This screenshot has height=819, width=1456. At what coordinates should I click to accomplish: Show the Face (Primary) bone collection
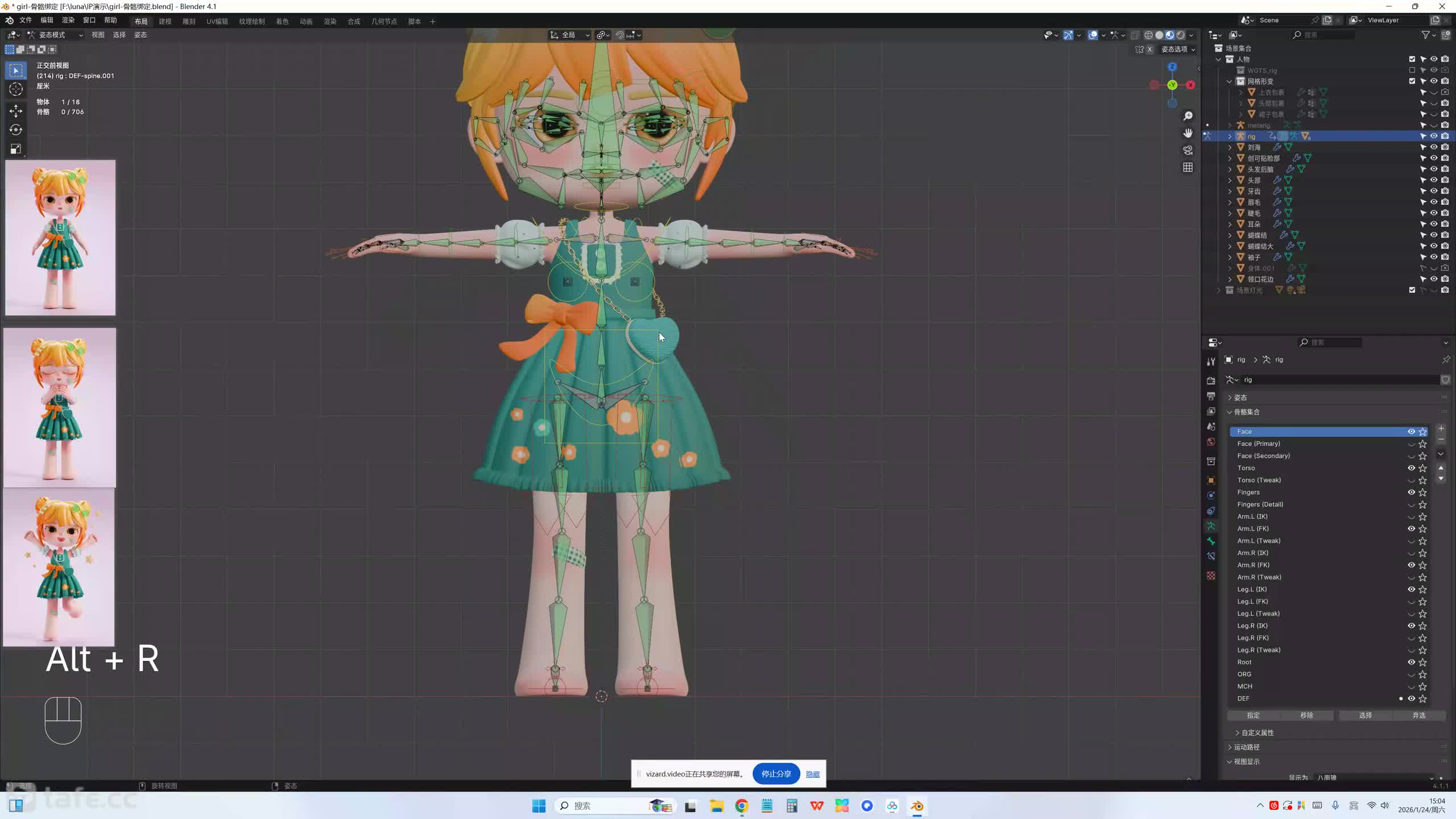1411,444
